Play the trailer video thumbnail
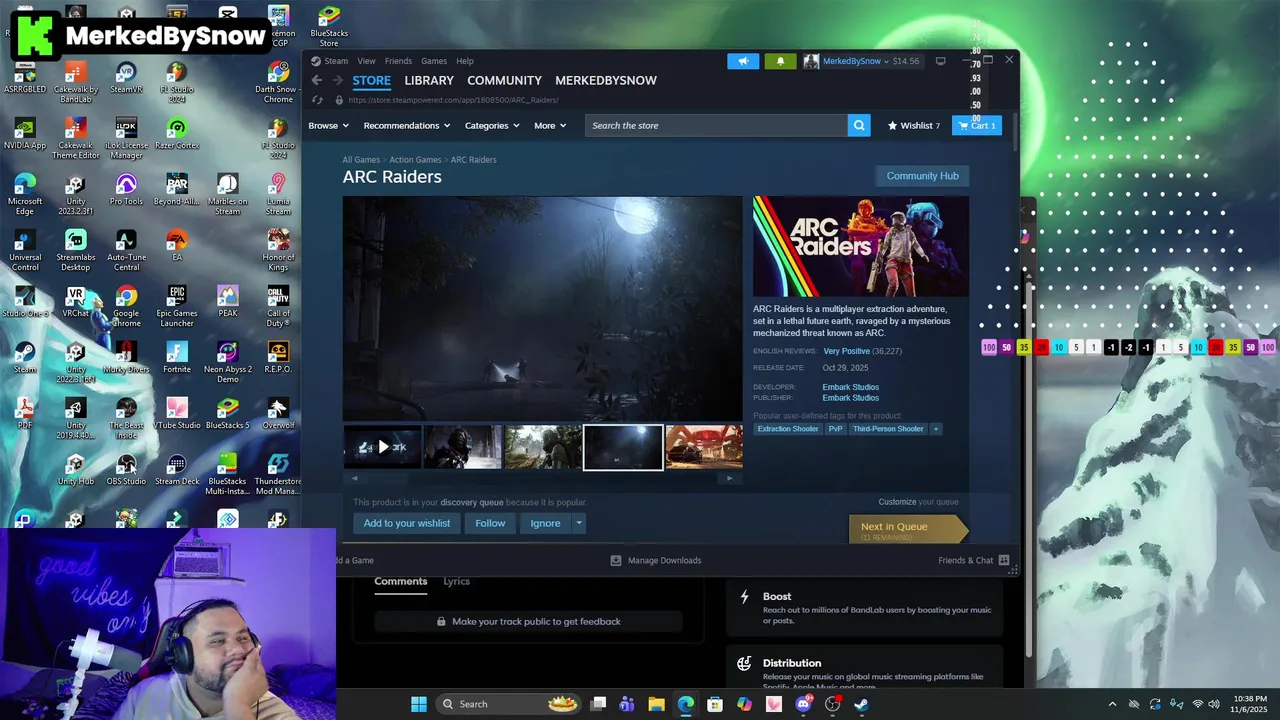1280x720 pixels. tap(383, 447)
